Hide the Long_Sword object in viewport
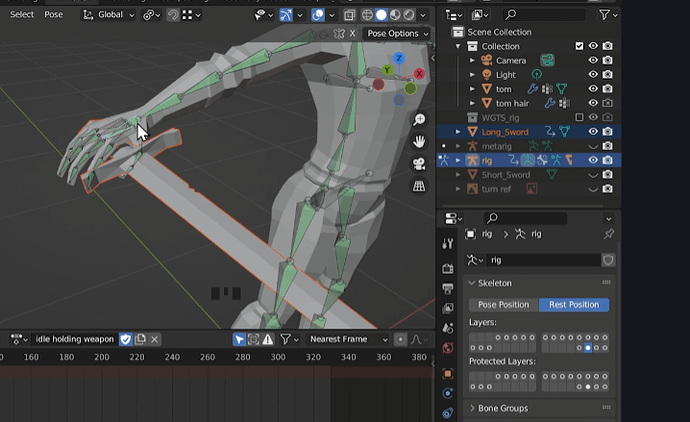 [x=593, y=132]
